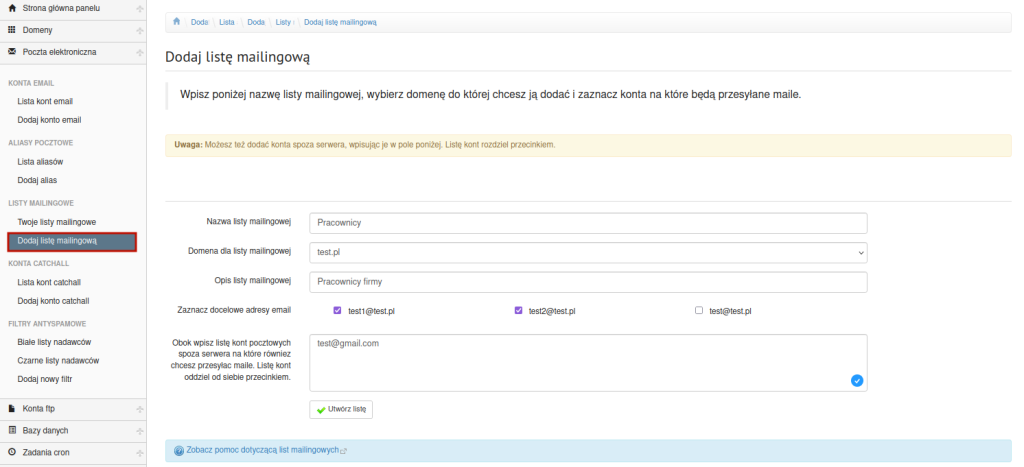Screen dimensions: 1024x467
Task: Click the Nazwa listy mailingowej input field
Action: click(x=588, y=224)
